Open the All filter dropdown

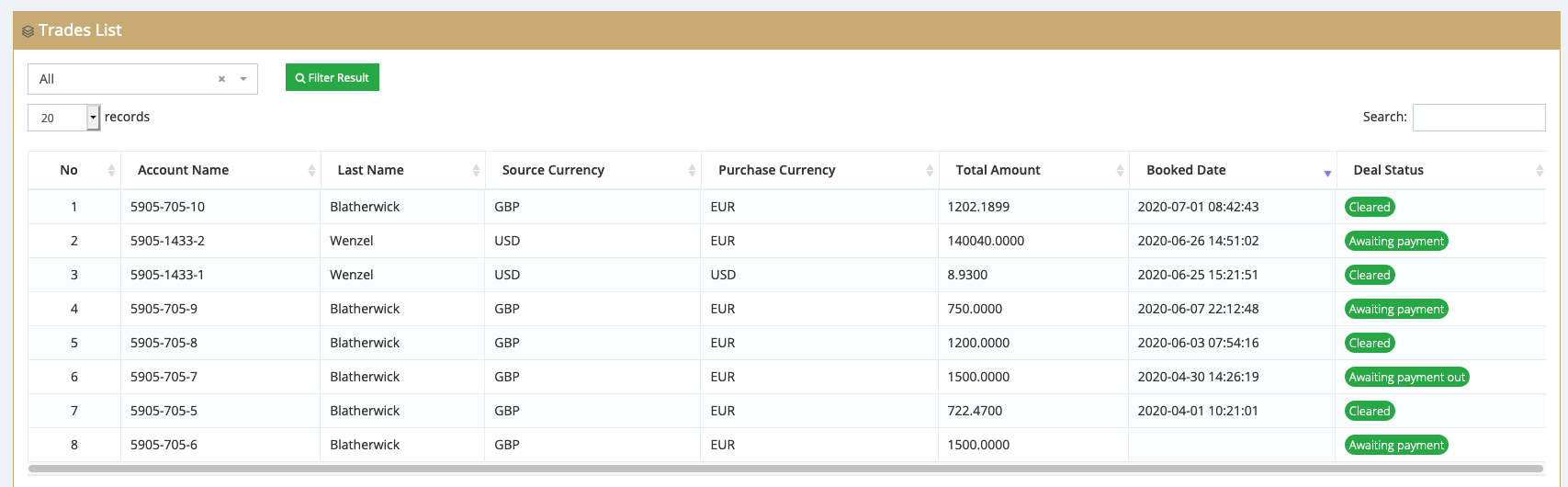pos(243,79)
